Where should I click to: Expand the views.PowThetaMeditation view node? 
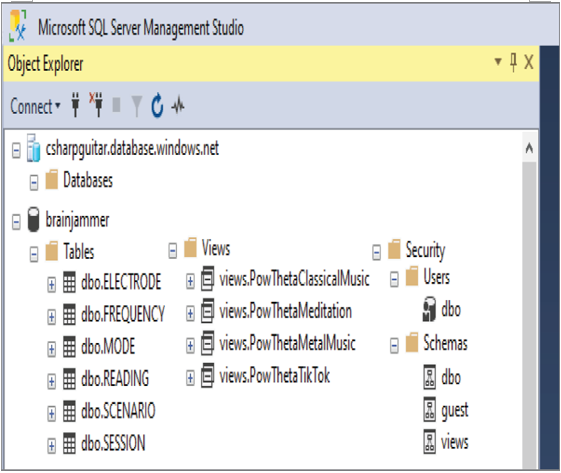click(x=190, y=314)
